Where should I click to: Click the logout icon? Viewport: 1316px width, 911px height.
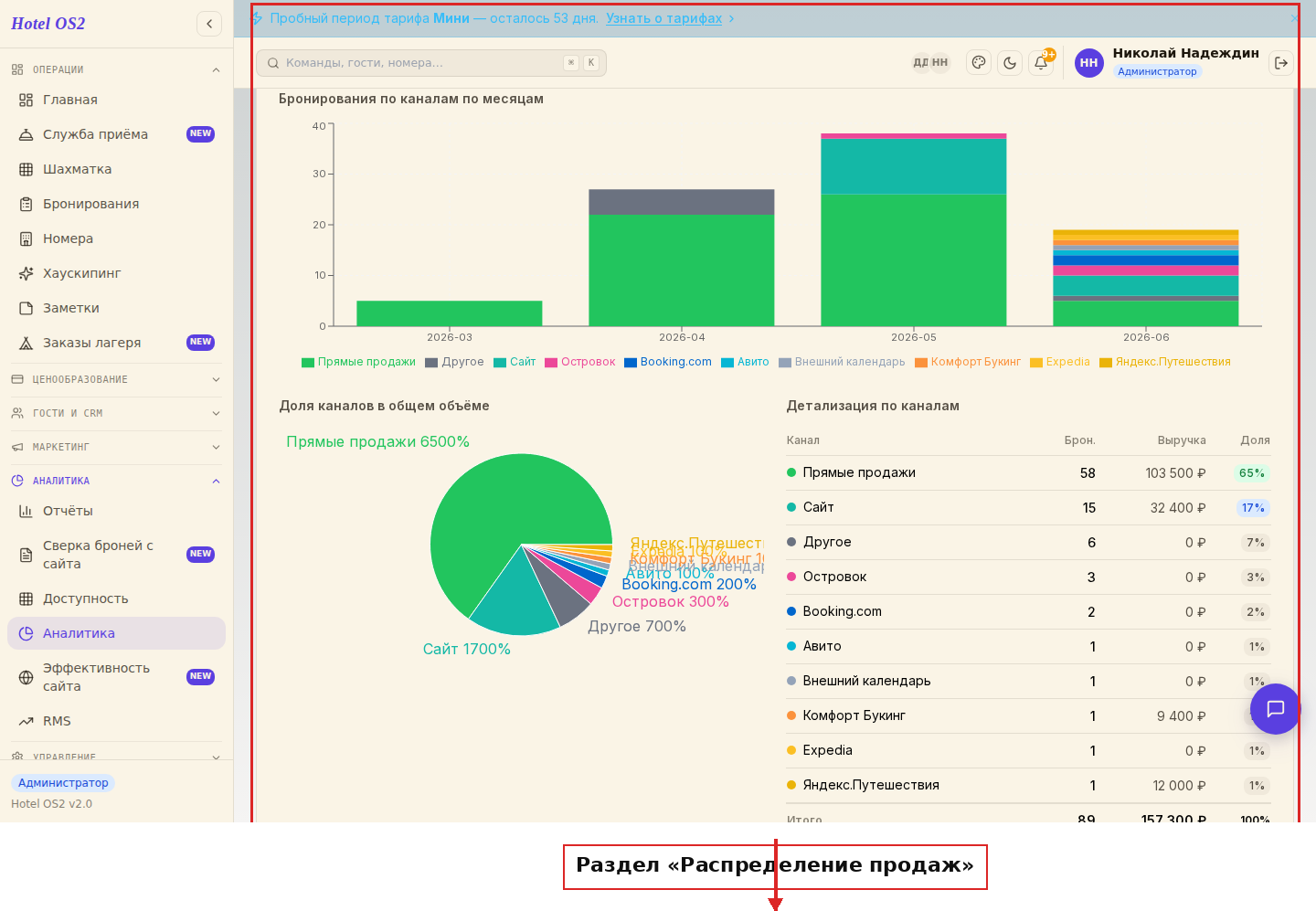tap(1281, 62)
